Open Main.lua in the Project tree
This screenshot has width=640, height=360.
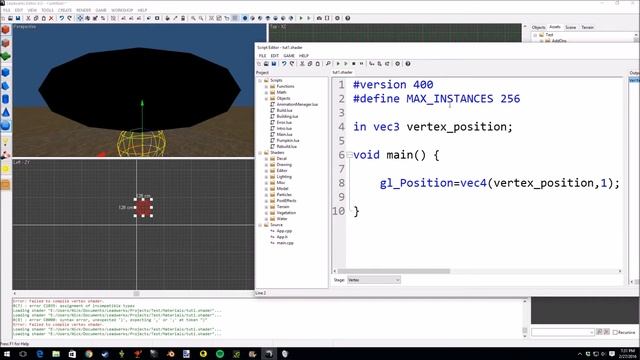[284, 135]
